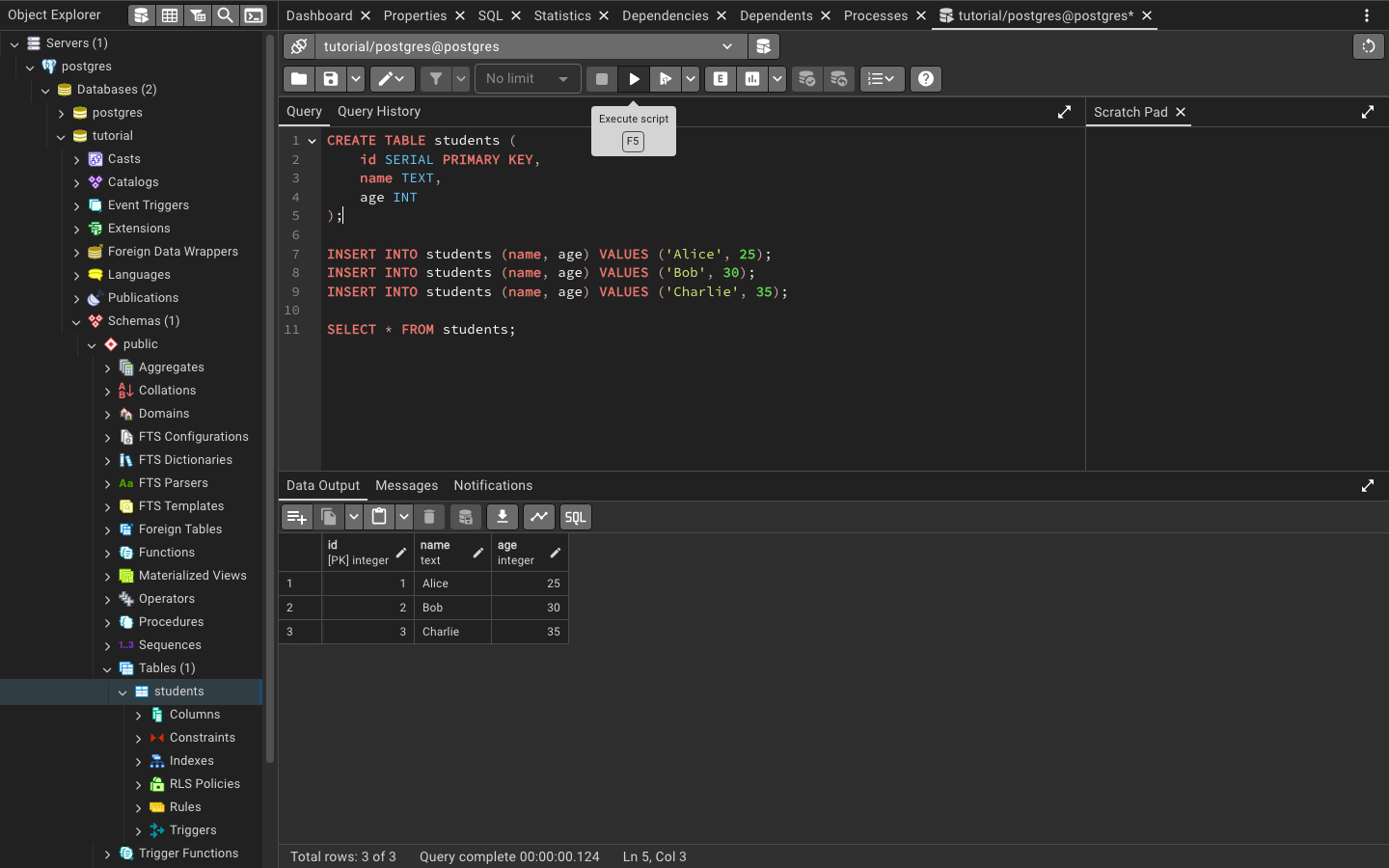Switch to the Messages tab

tap(406, 485)
